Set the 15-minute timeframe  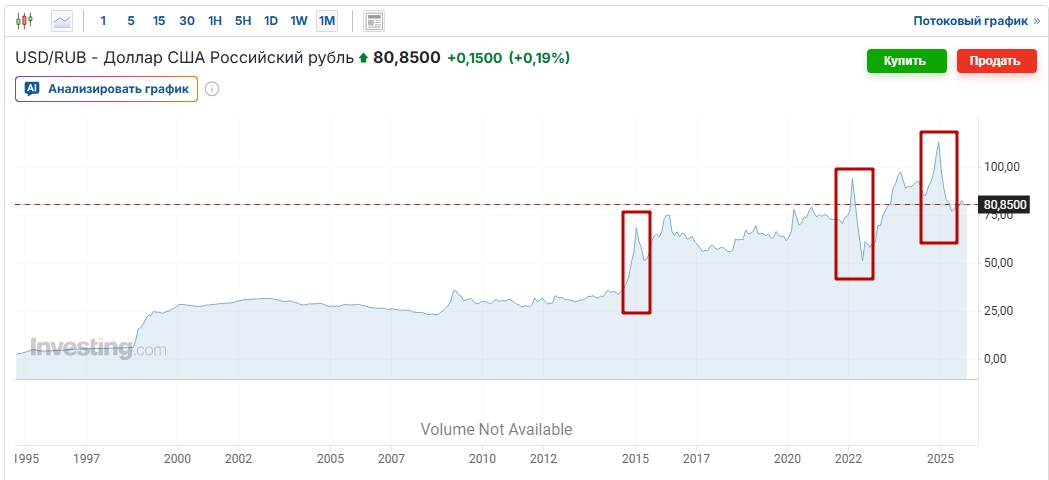tap(159, 20)
